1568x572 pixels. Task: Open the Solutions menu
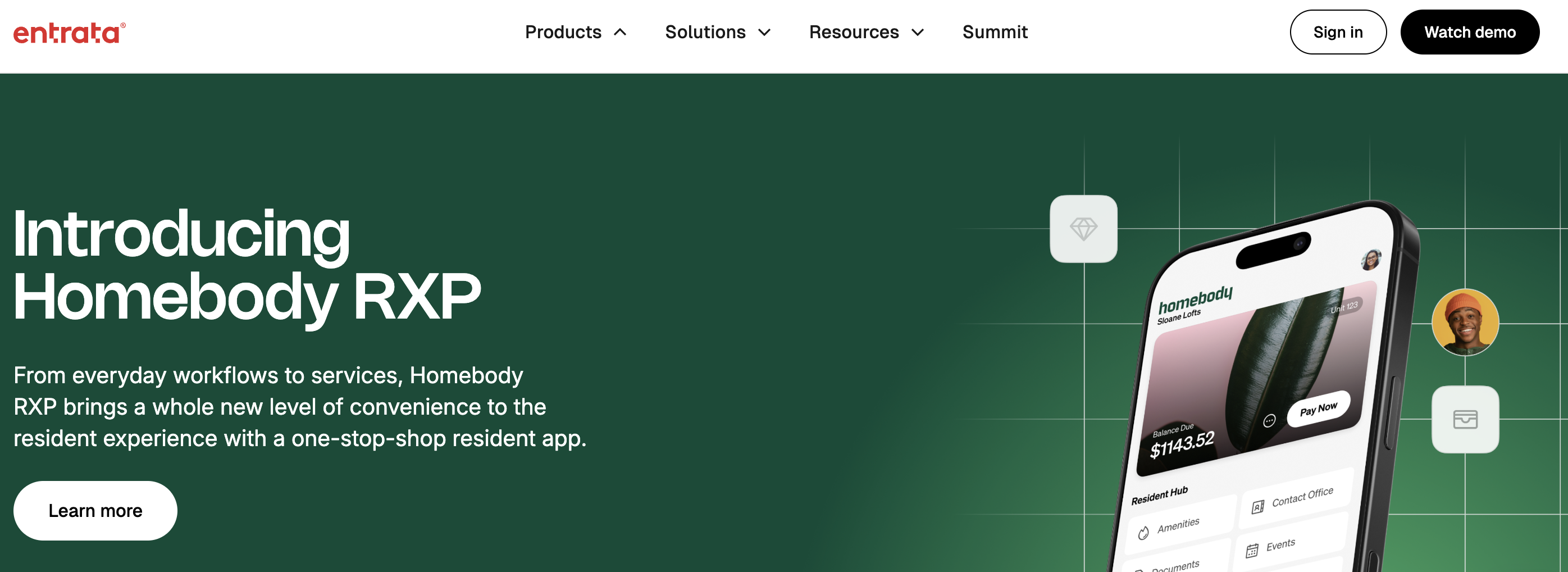[705, 32]
